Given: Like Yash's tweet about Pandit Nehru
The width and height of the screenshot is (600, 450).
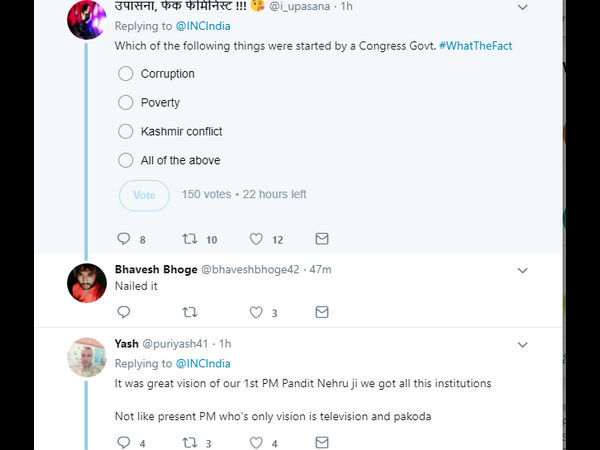Looking at the screenshot, I should click(256, 442).
